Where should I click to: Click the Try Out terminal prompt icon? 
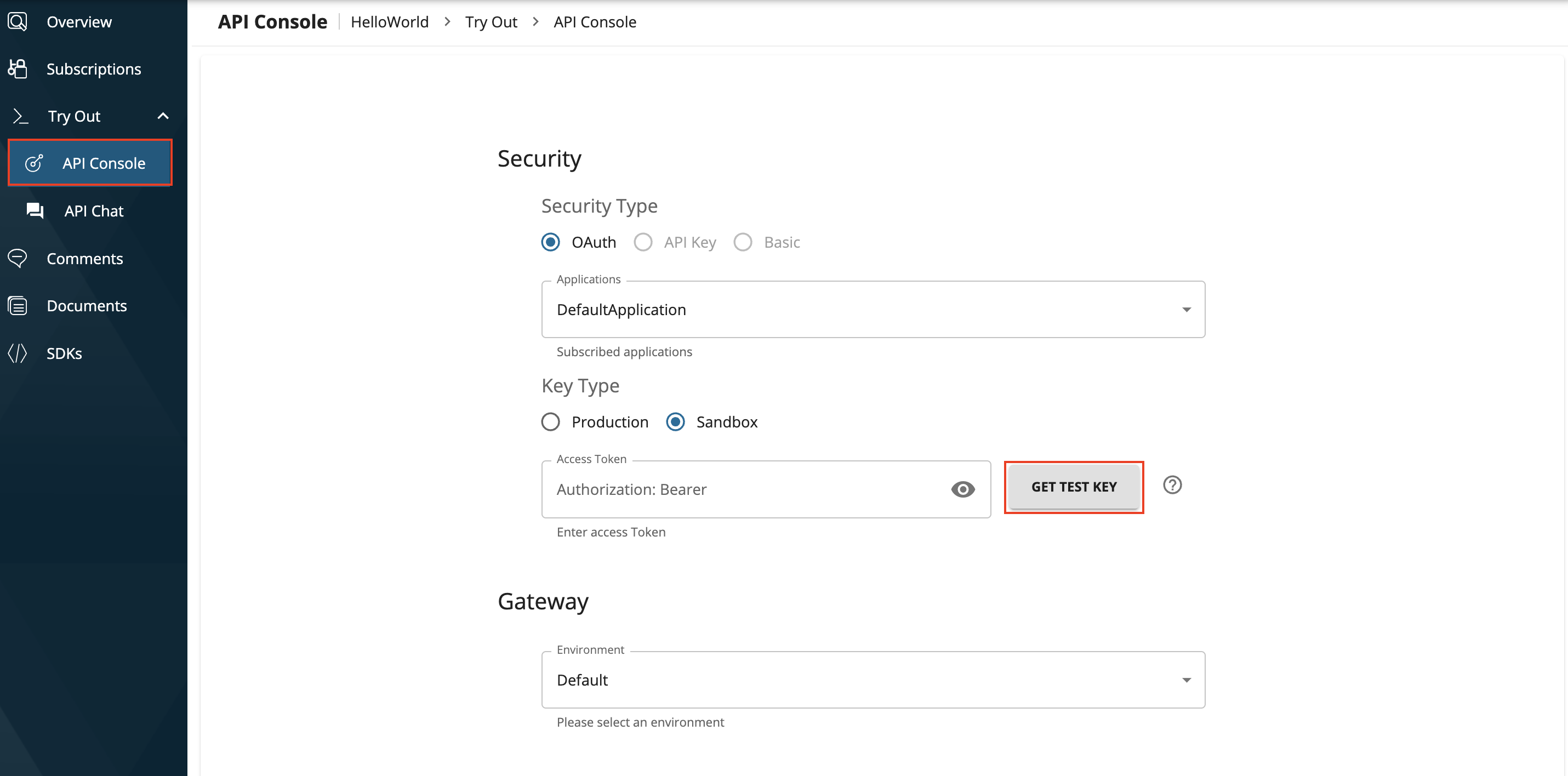coord(21,116)
